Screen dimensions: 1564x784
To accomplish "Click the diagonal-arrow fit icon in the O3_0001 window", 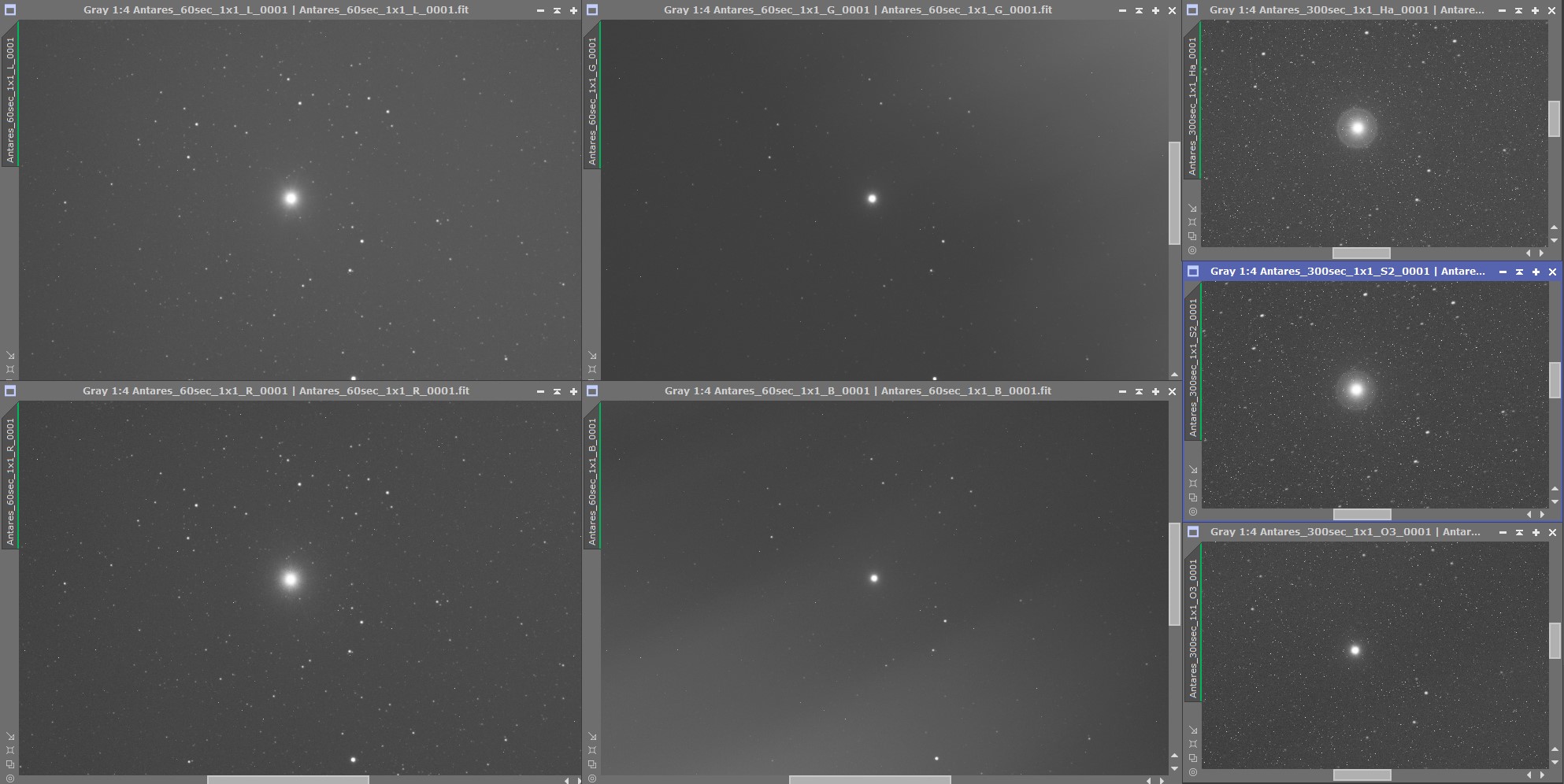I will tap(1193, 730).
